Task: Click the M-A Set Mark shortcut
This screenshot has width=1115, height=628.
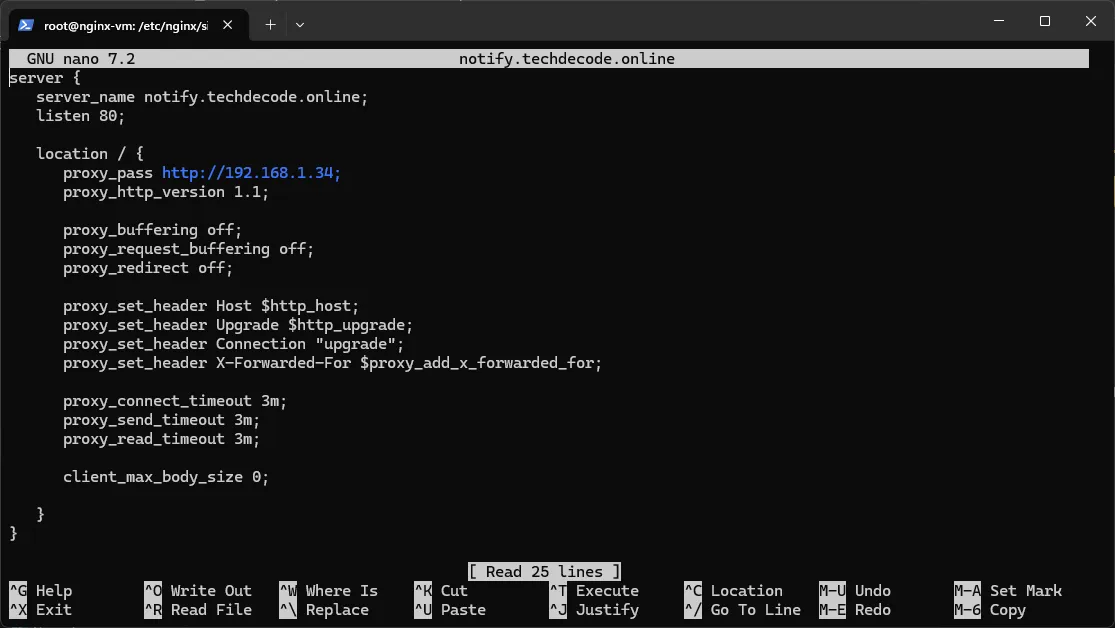Action: [1008, 591]
